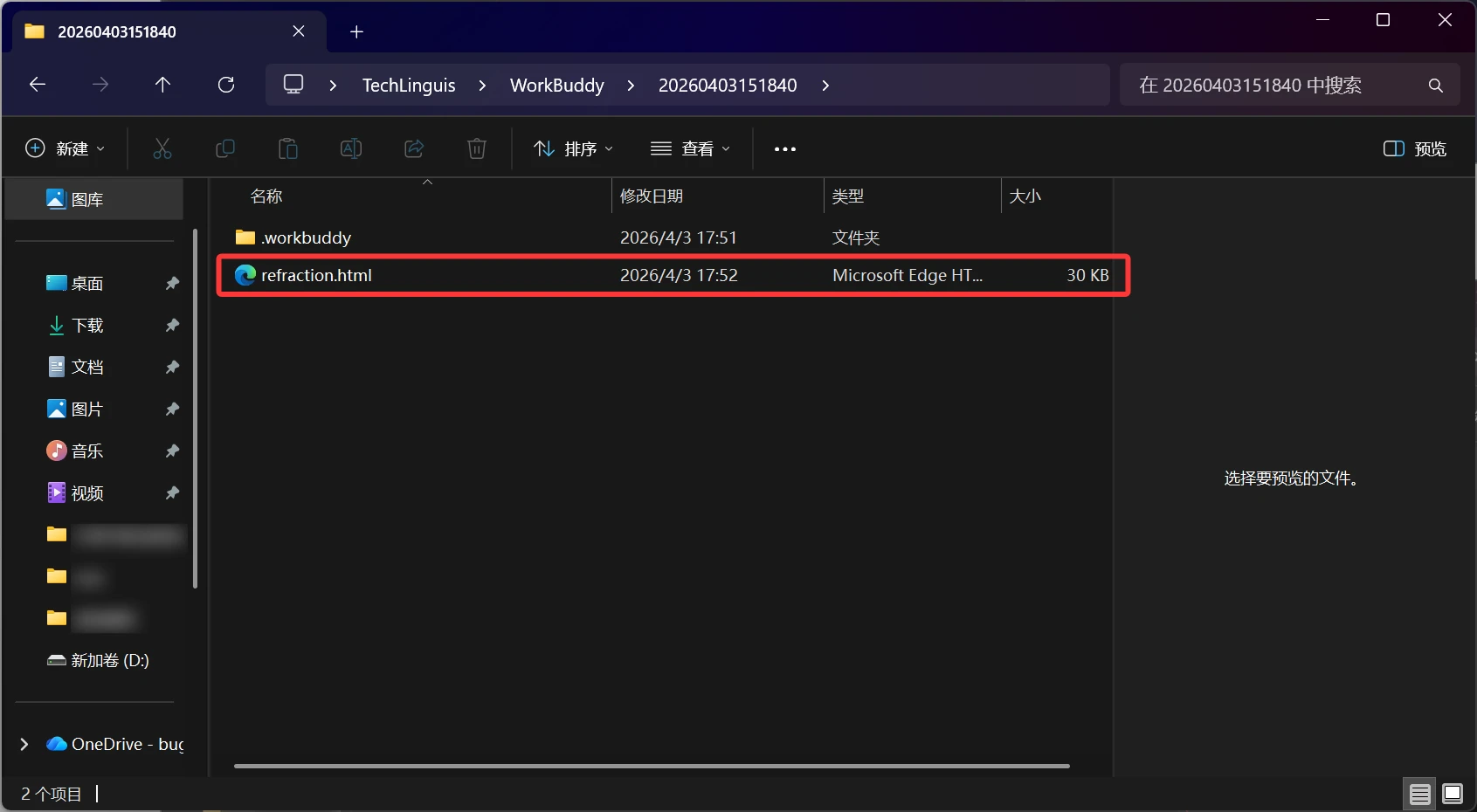Click the Rename icon in toolbar
This screenshot has height=812, width=1477.
click(351, 148)
